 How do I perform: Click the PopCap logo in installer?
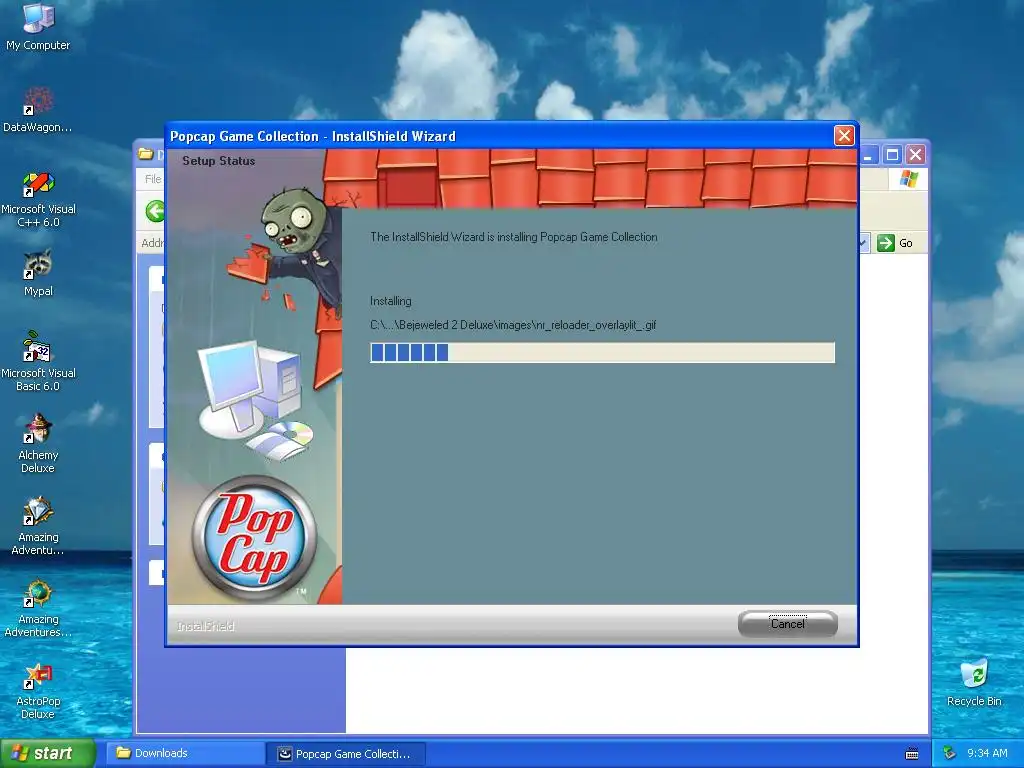click(253, 538)
